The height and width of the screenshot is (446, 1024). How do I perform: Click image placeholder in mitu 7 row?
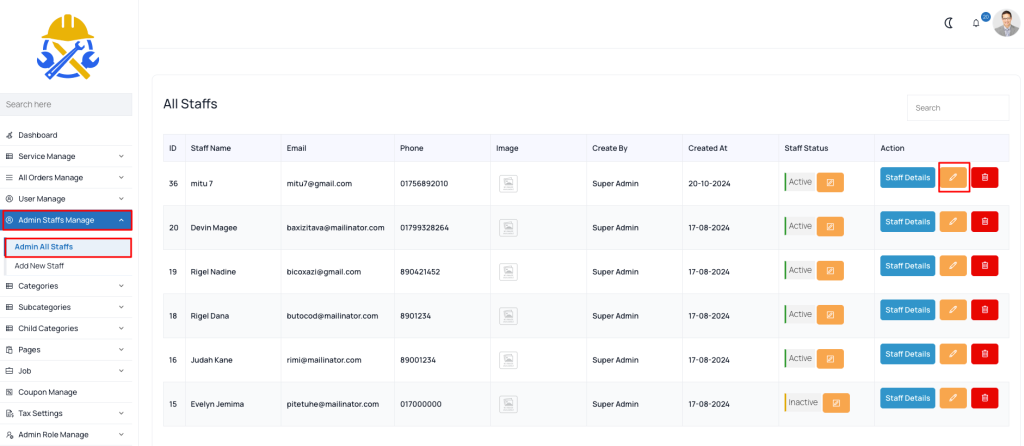click(508, 183)
